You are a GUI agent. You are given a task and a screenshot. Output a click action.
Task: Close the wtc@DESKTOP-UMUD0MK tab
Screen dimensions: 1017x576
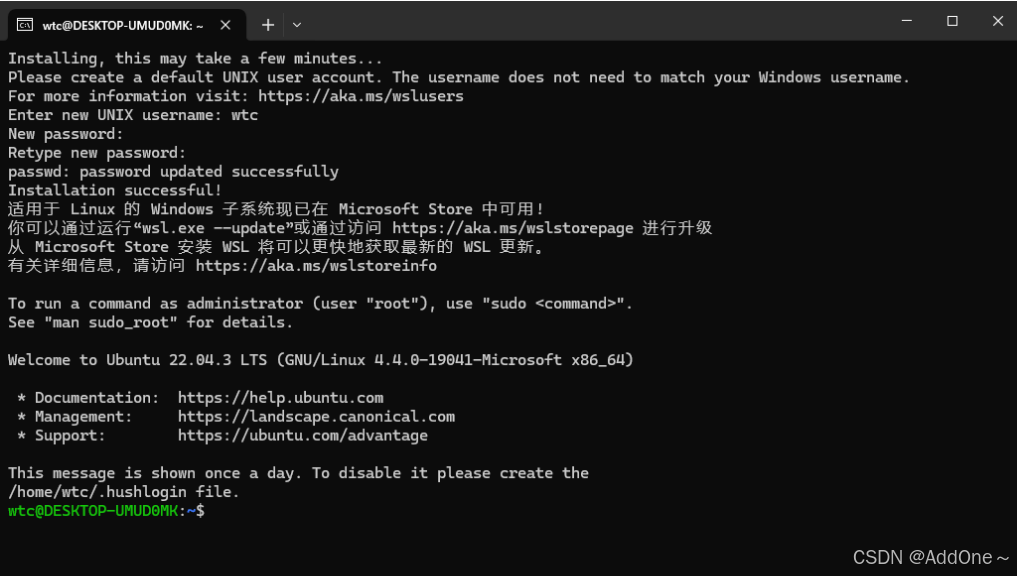pyautogui.click(x=225, y=25)
